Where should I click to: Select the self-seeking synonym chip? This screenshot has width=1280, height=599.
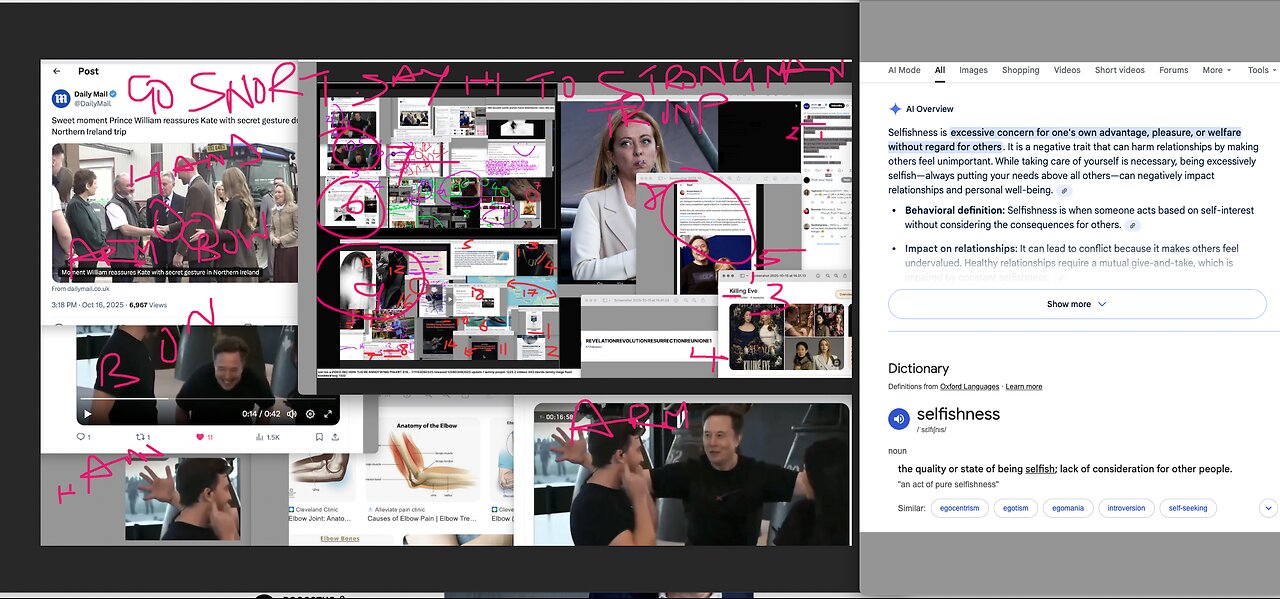pos(1188,508)
